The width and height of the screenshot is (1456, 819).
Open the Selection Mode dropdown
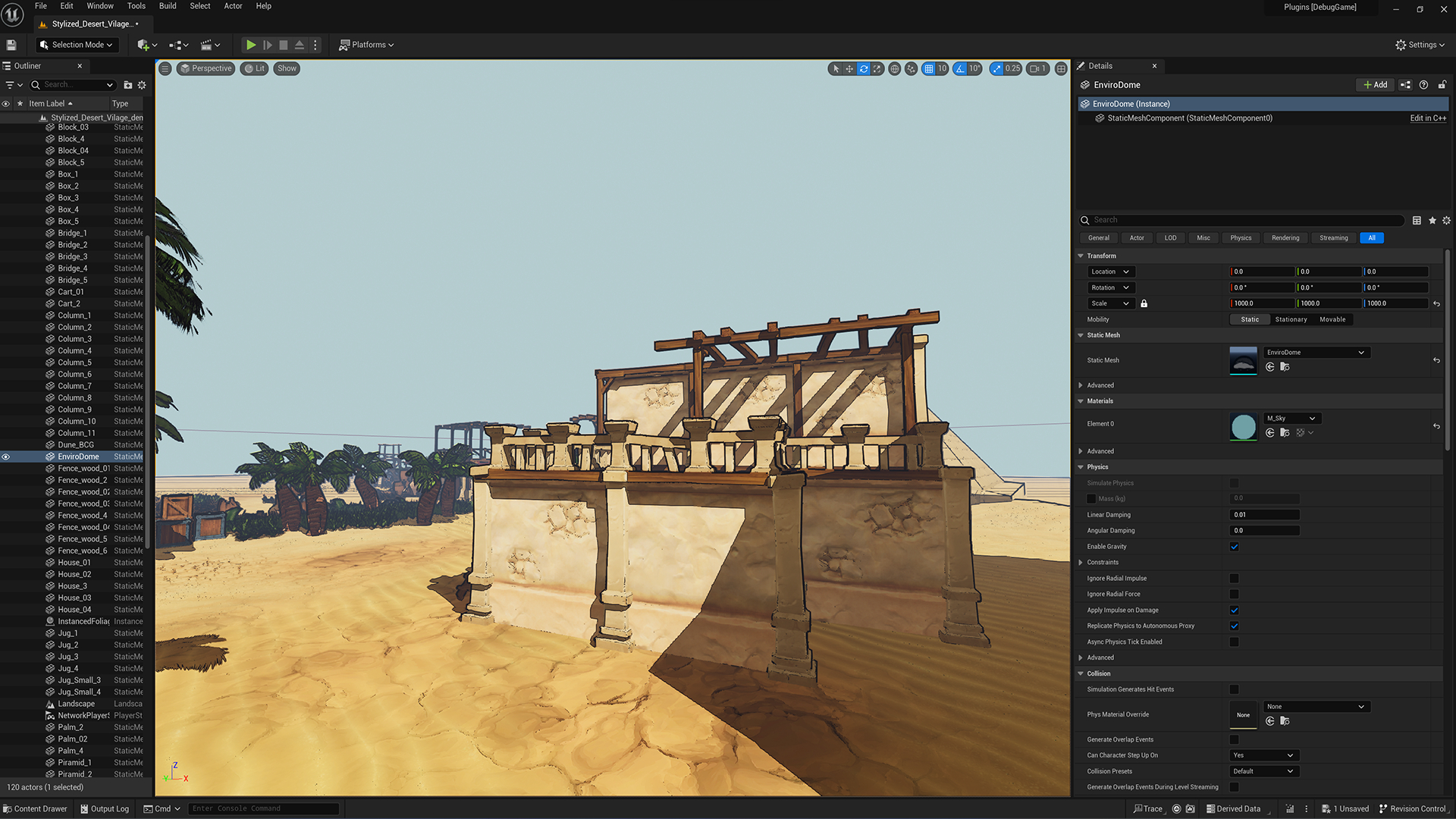click(x=77, y=45)
